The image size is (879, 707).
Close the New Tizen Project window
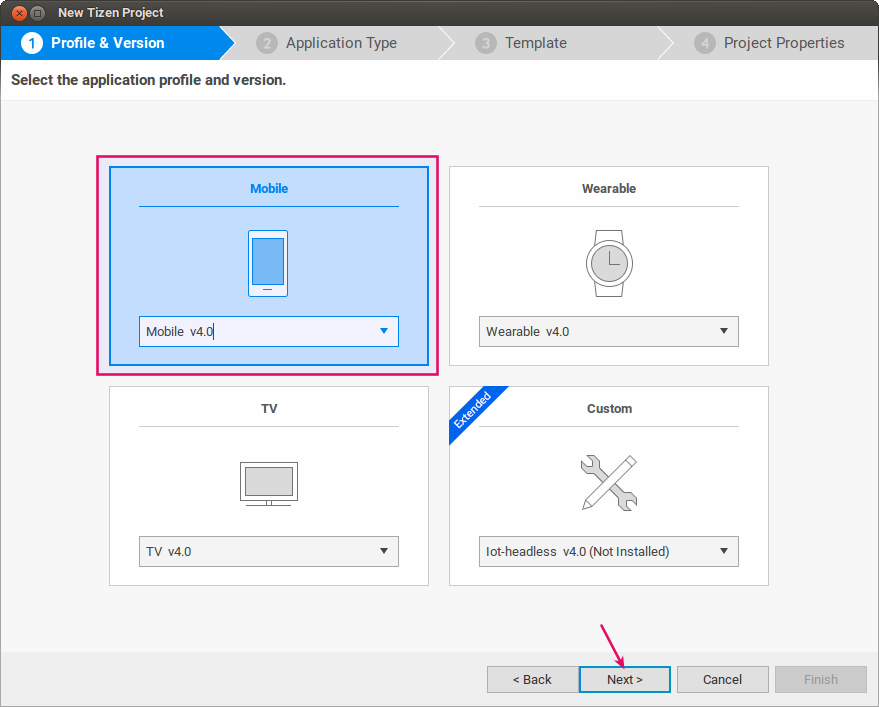coord(18,13)
